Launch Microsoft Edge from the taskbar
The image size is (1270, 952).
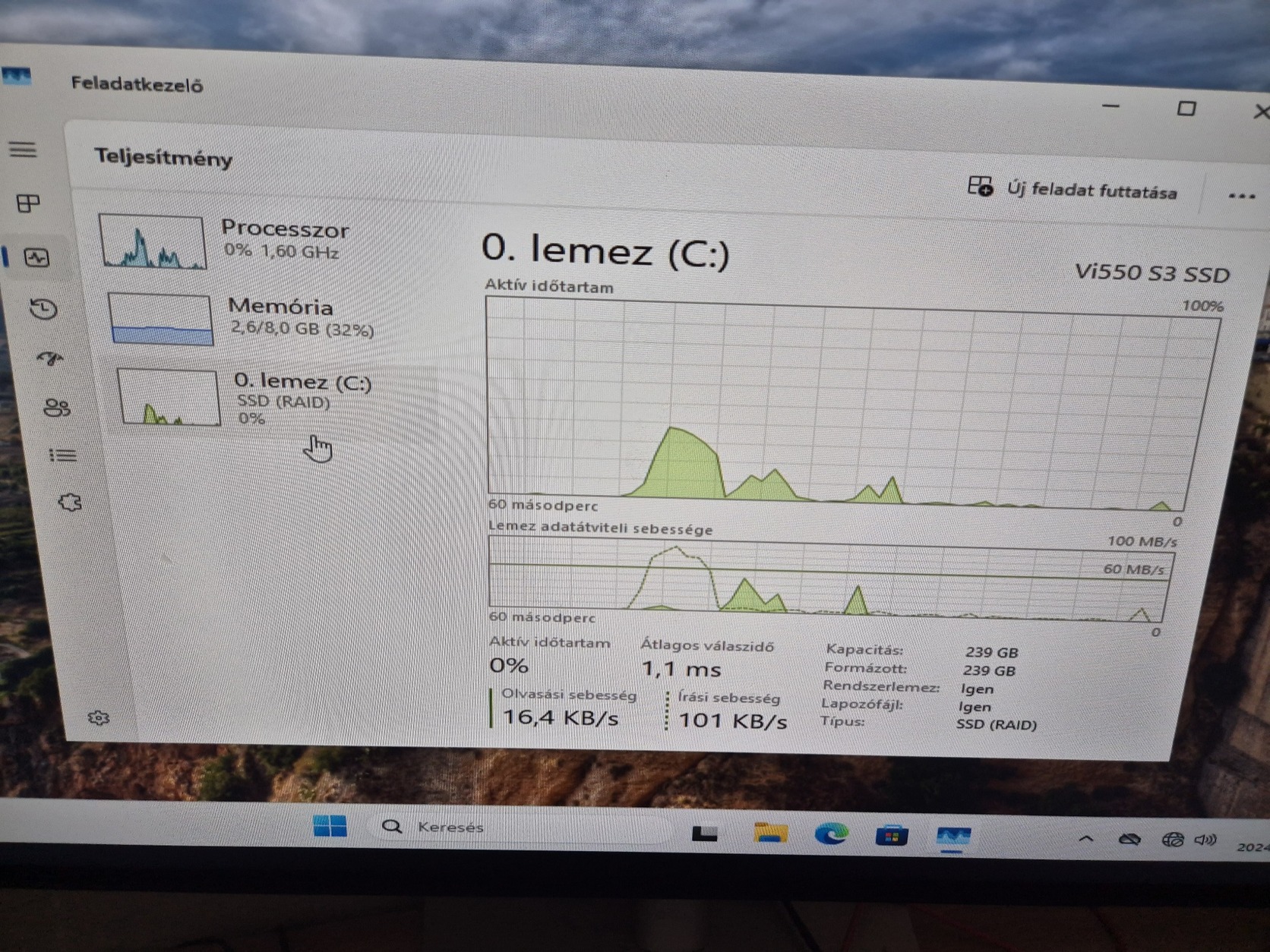click(x=832, y=834)
